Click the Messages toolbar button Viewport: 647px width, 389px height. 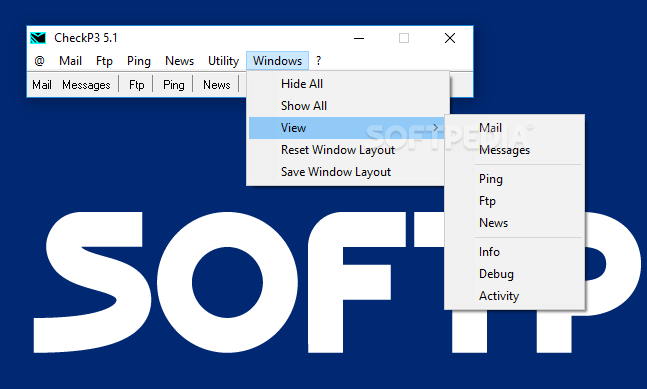86,85
